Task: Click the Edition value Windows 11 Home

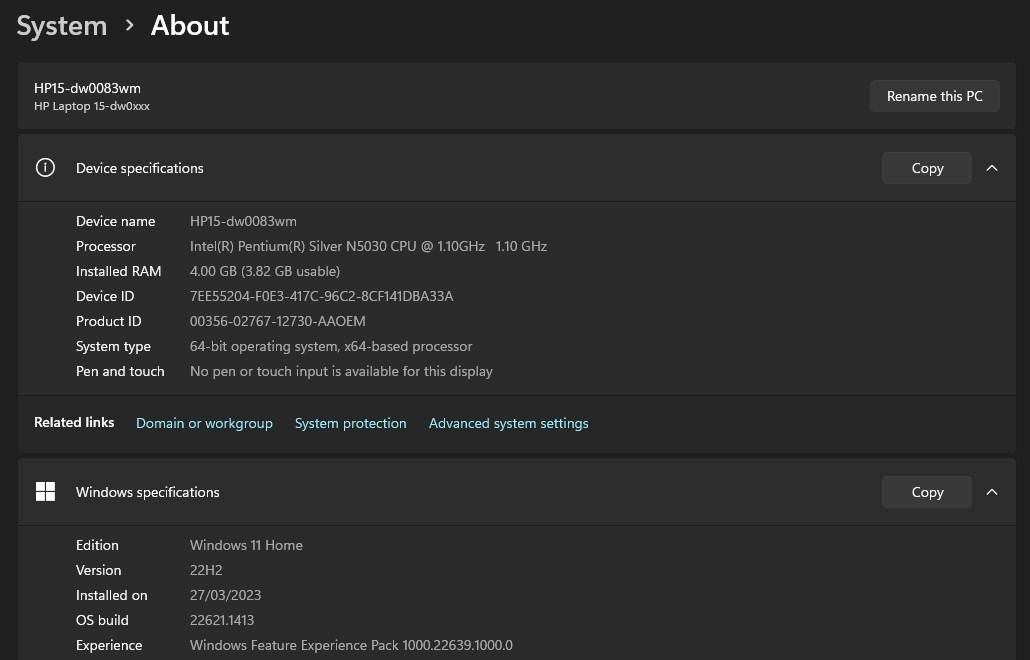Action: tap(246, 545)
